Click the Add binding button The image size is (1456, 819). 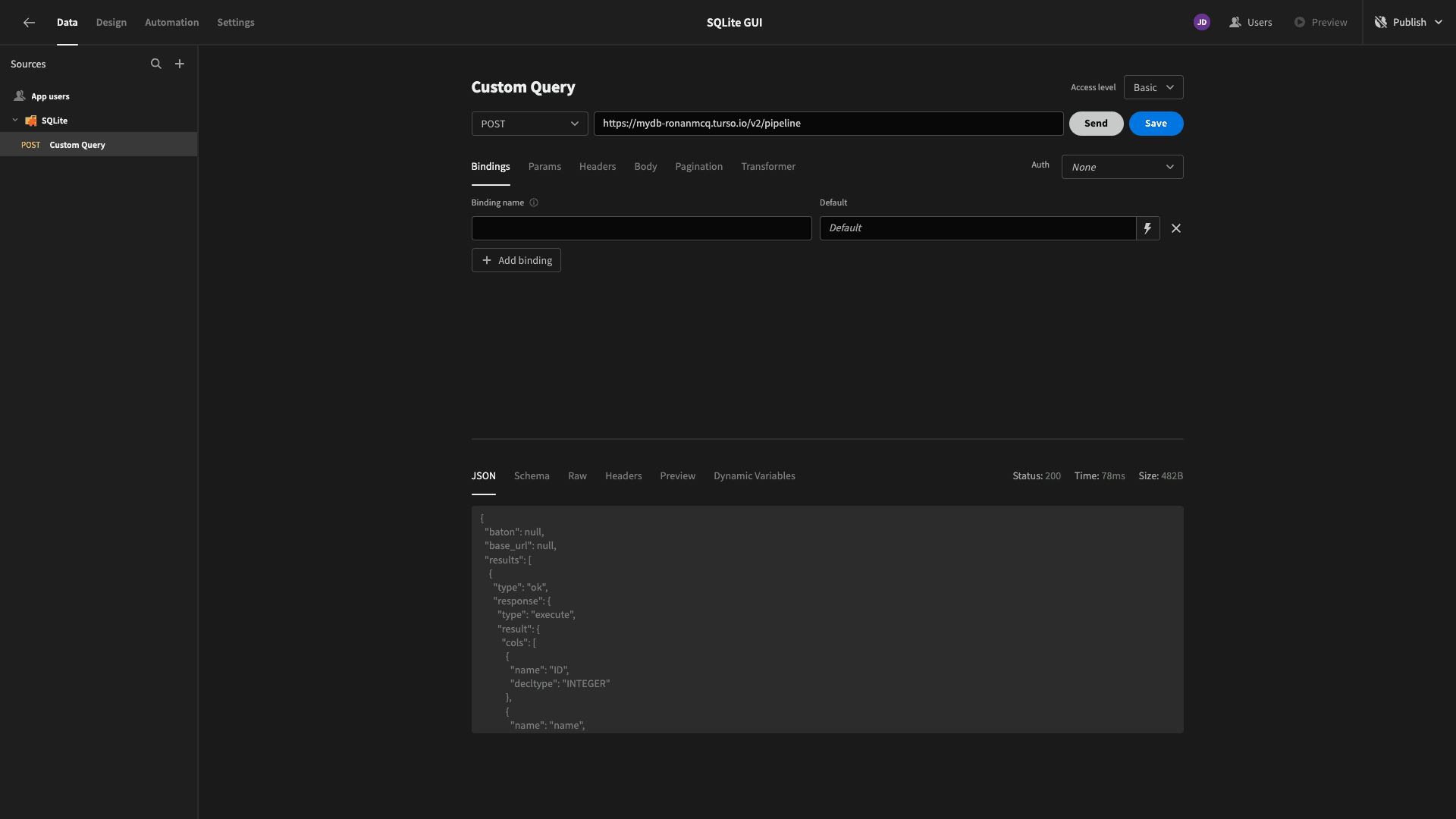point(516,260)
